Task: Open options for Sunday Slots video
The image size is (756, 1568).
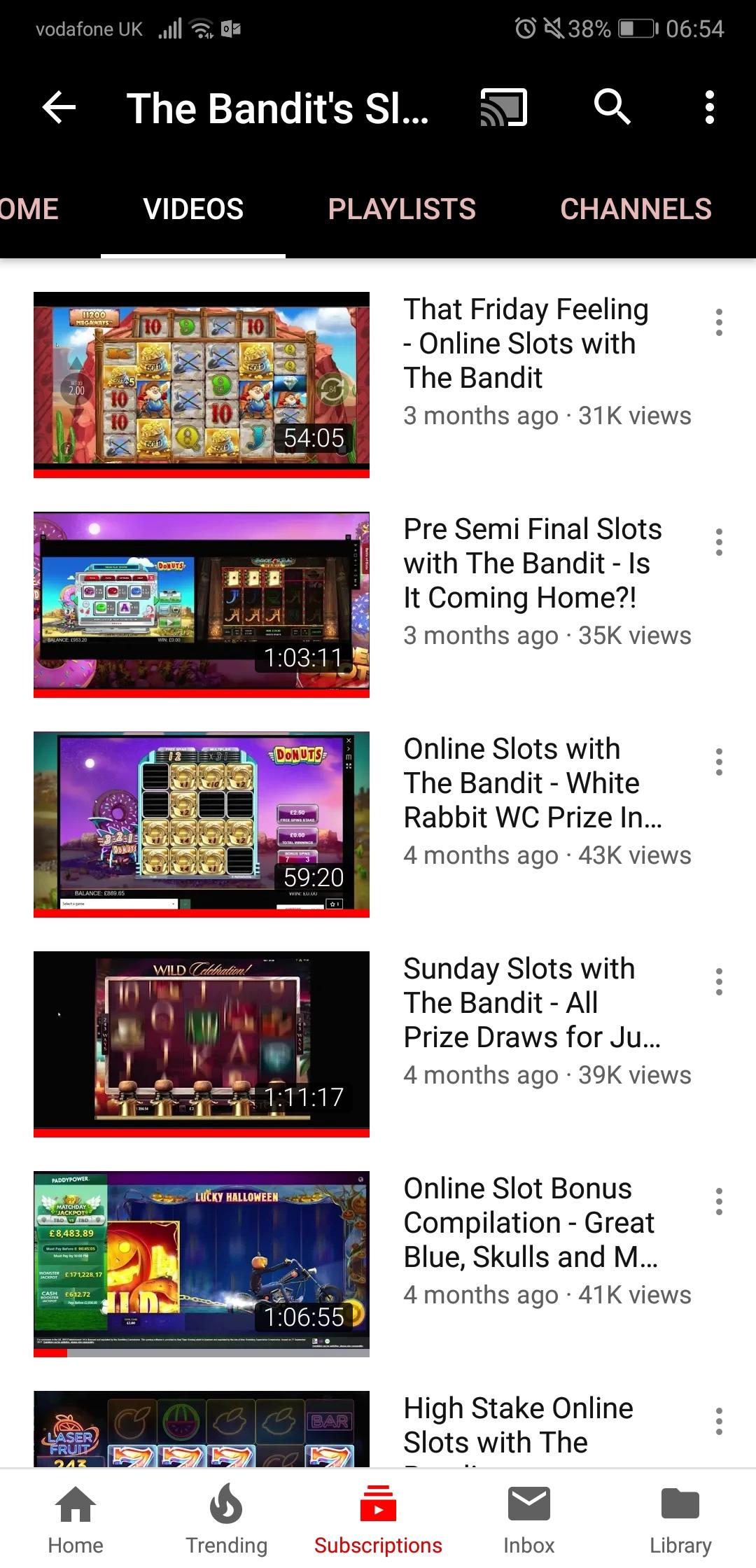Action: click(x=719, y=981)
